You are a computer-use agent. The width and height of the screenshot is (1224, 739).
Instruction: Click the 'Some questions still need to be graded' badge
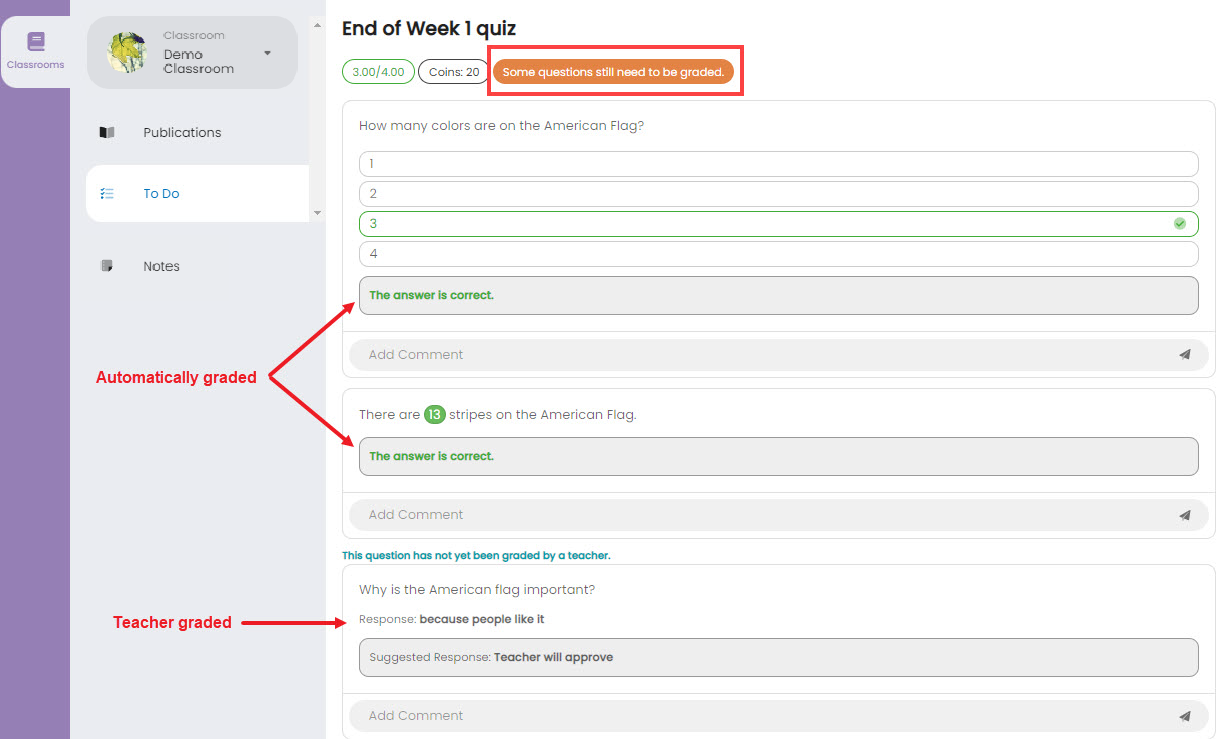[x=613, y=72]
